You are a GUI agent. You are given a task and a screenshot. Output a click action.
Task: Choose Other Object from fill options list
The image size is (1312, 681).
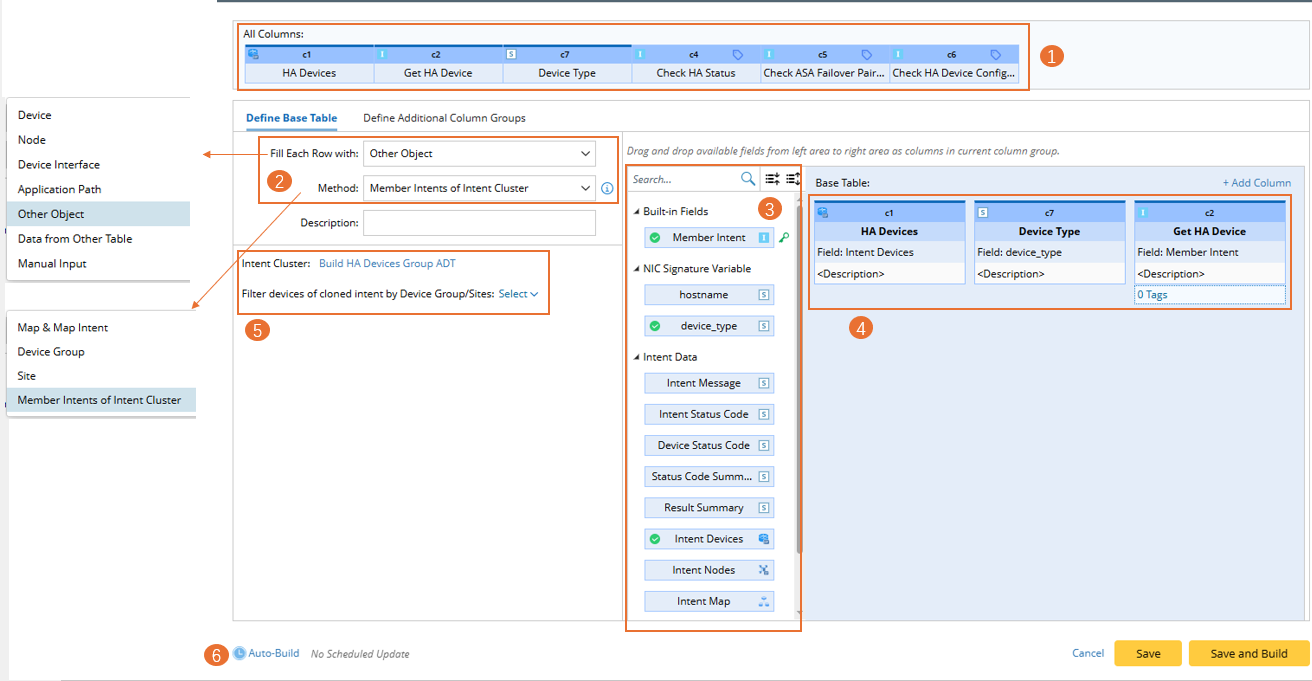[98, 214]
